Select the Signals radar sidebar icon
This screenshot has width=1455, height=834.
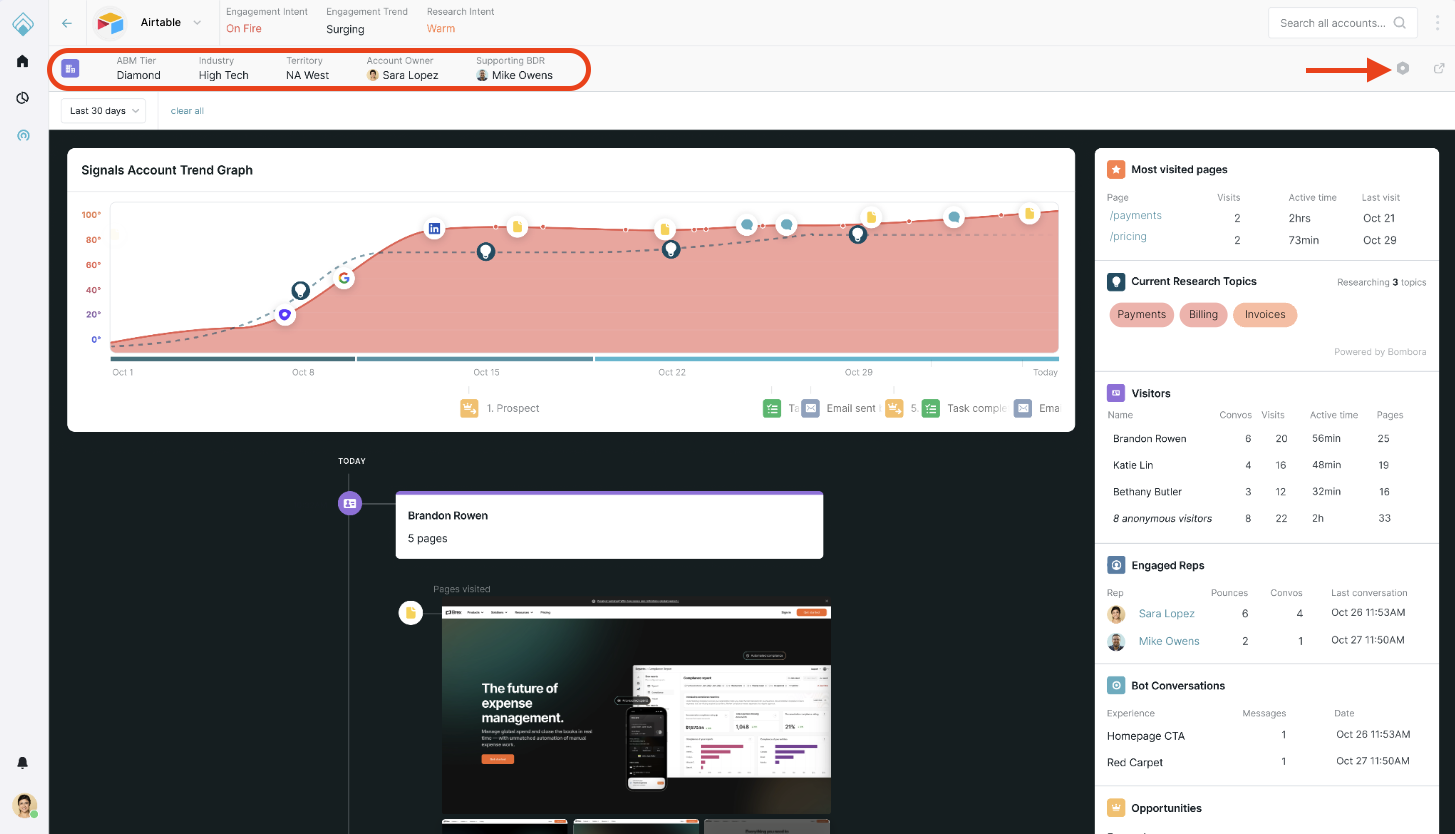[23, 135]
